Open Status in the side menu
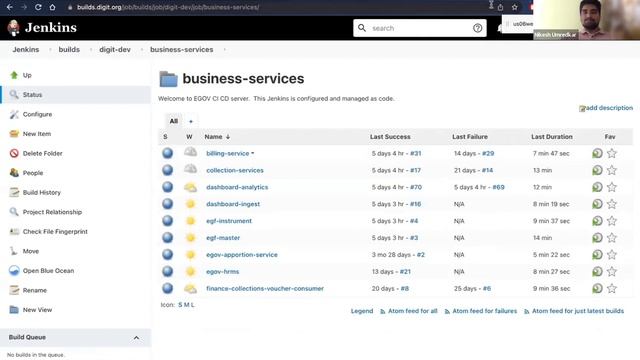Viewport: 640px width, 360px height. (32, 95)
